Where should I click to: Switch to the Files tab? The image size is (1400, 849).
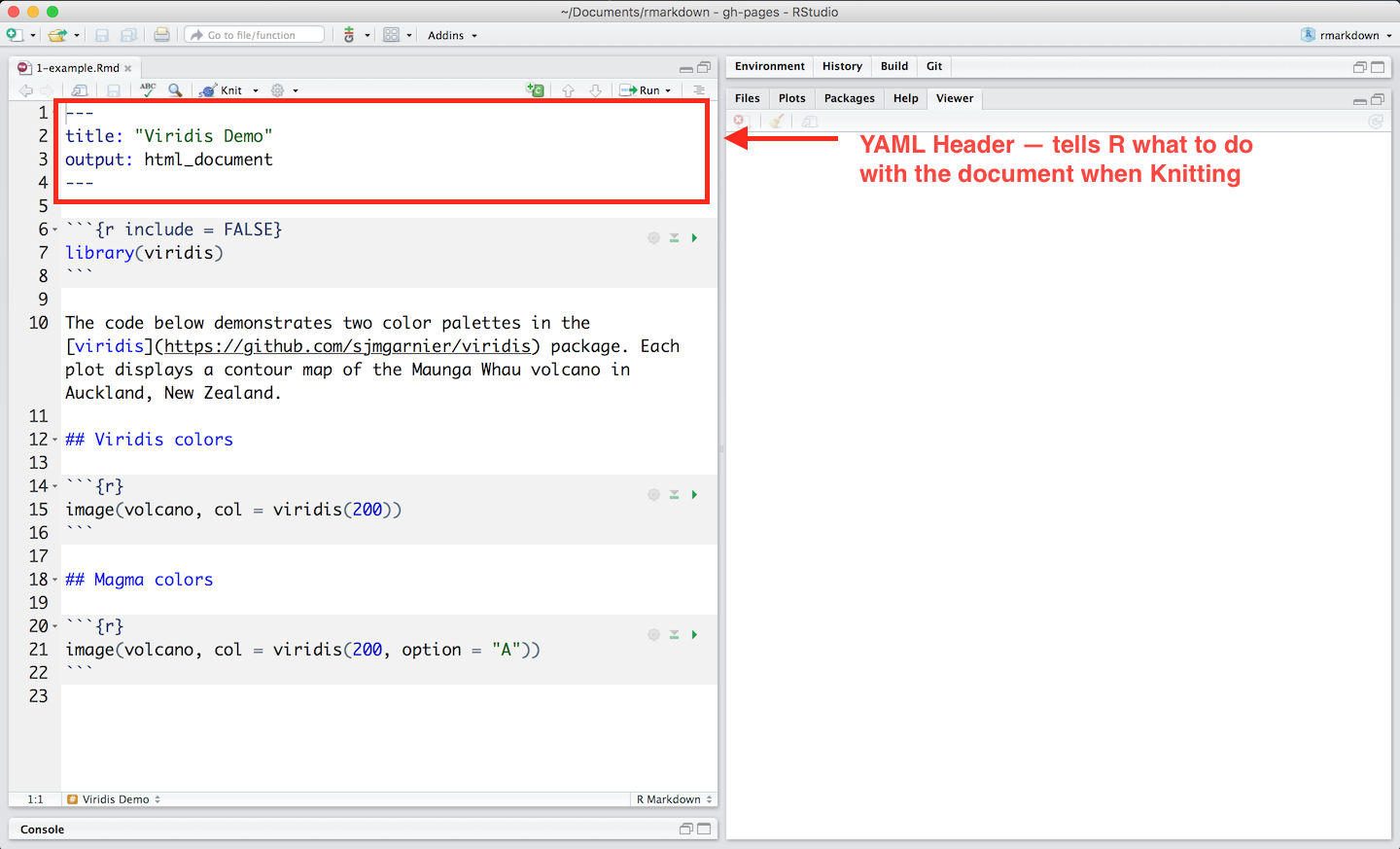point(748,98)
